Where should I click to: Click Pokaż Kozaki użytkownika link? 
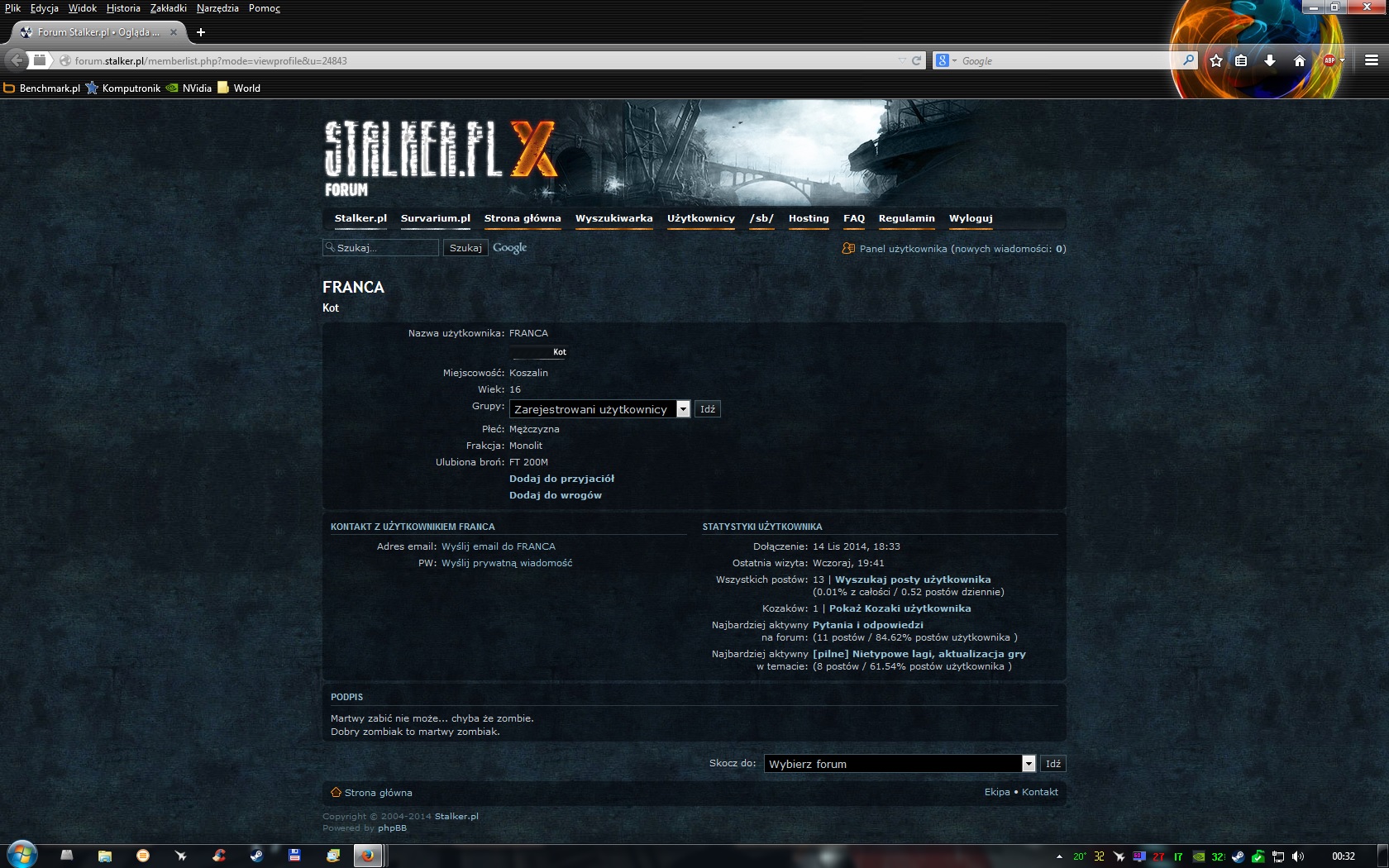[x=900, y=608]
